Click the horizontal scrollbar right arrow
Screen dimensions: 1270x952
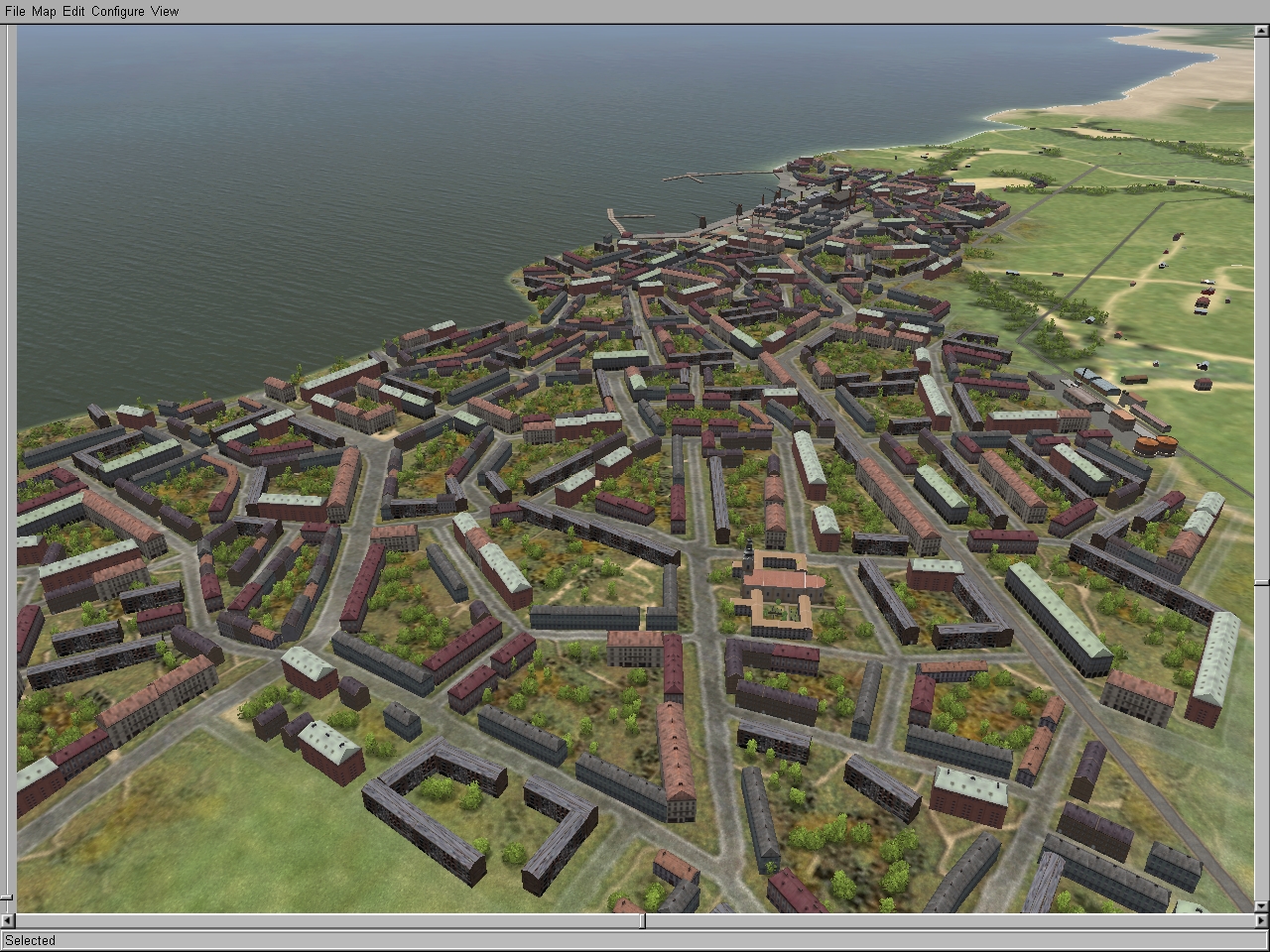click(1262, 921)
